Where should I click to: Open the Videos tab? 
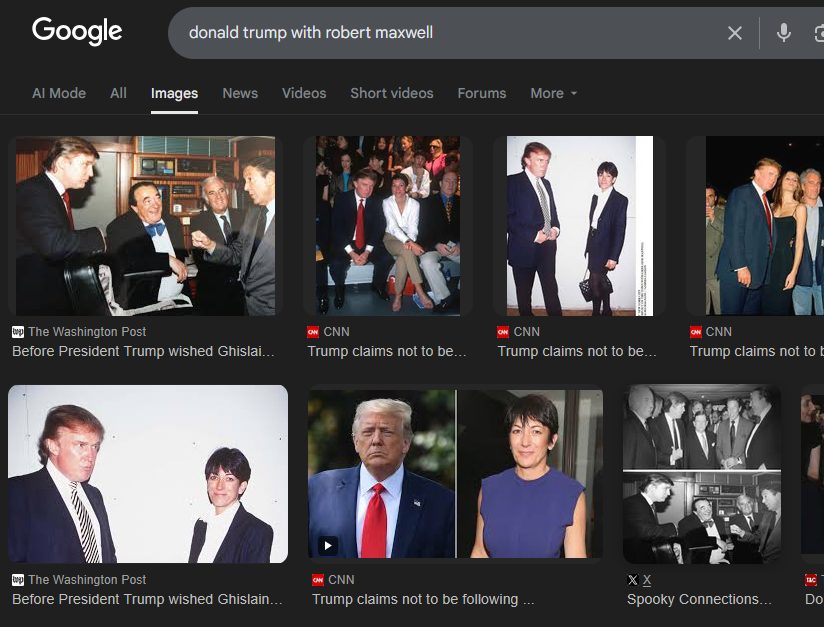pyautogui.click(x=304, y=93)
